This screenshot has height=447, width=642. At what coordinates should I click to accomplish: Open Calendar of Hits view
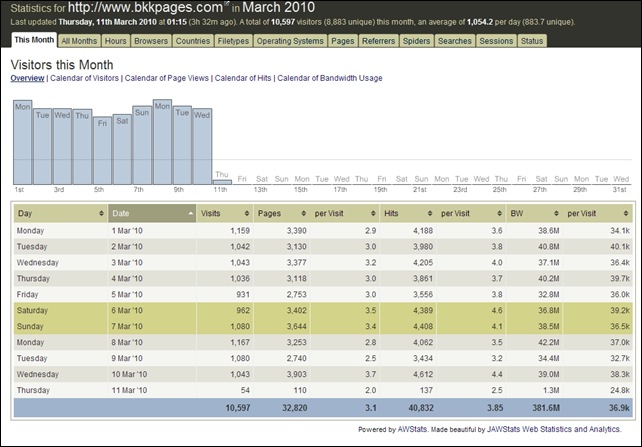(243, 78)
